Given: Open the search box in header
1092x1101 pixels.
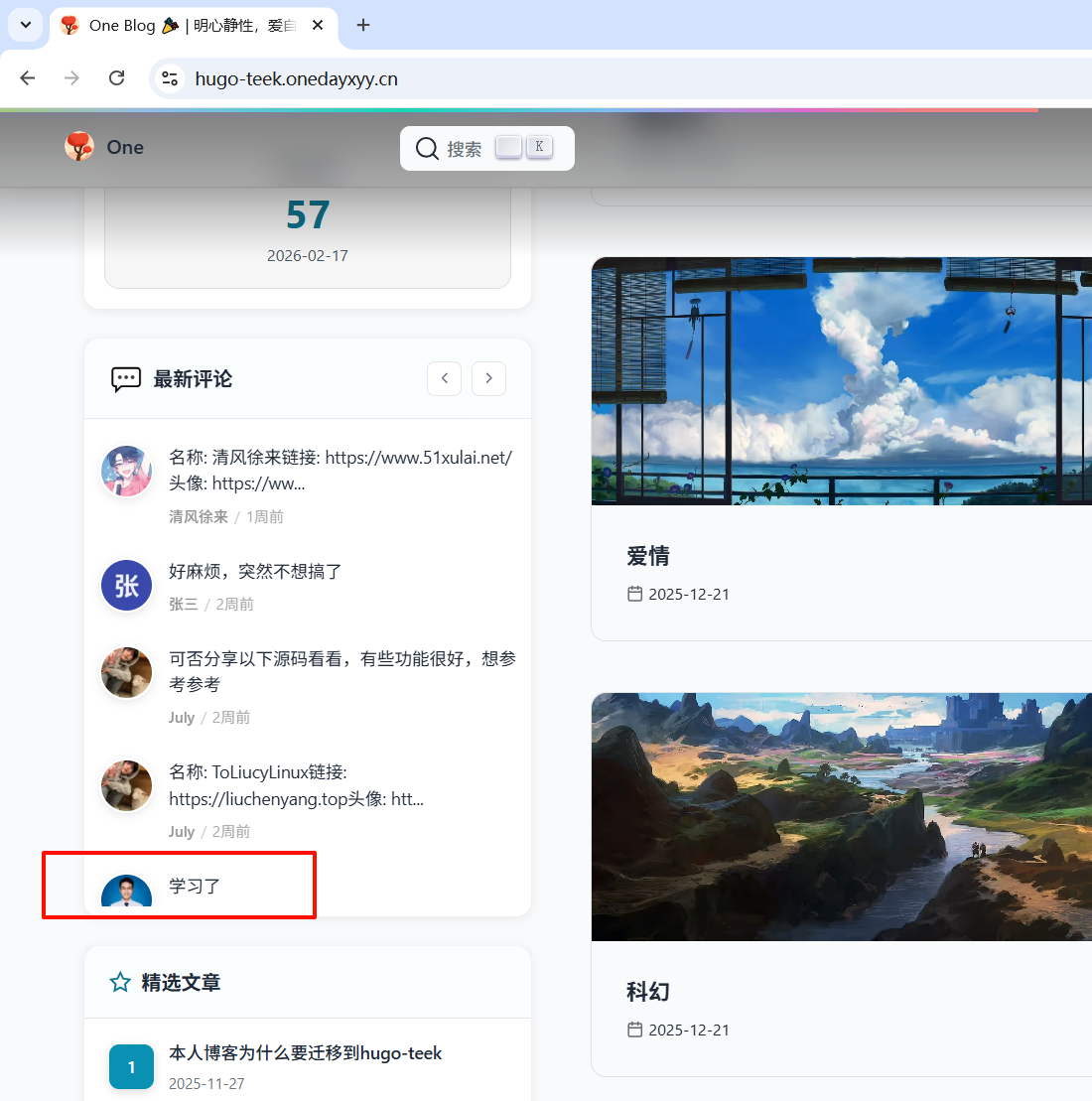Looking at the screenshot, I should click(x=486, y=148).
